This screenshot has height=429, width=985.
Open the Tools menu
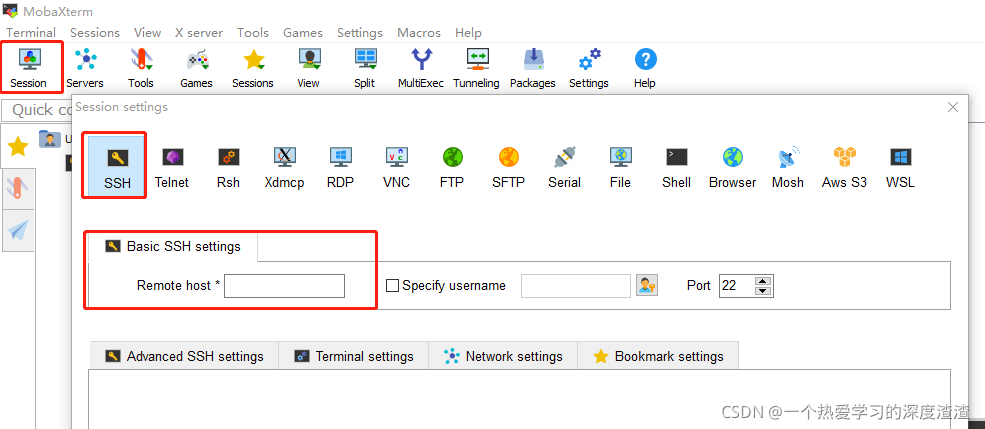(253, 33)
